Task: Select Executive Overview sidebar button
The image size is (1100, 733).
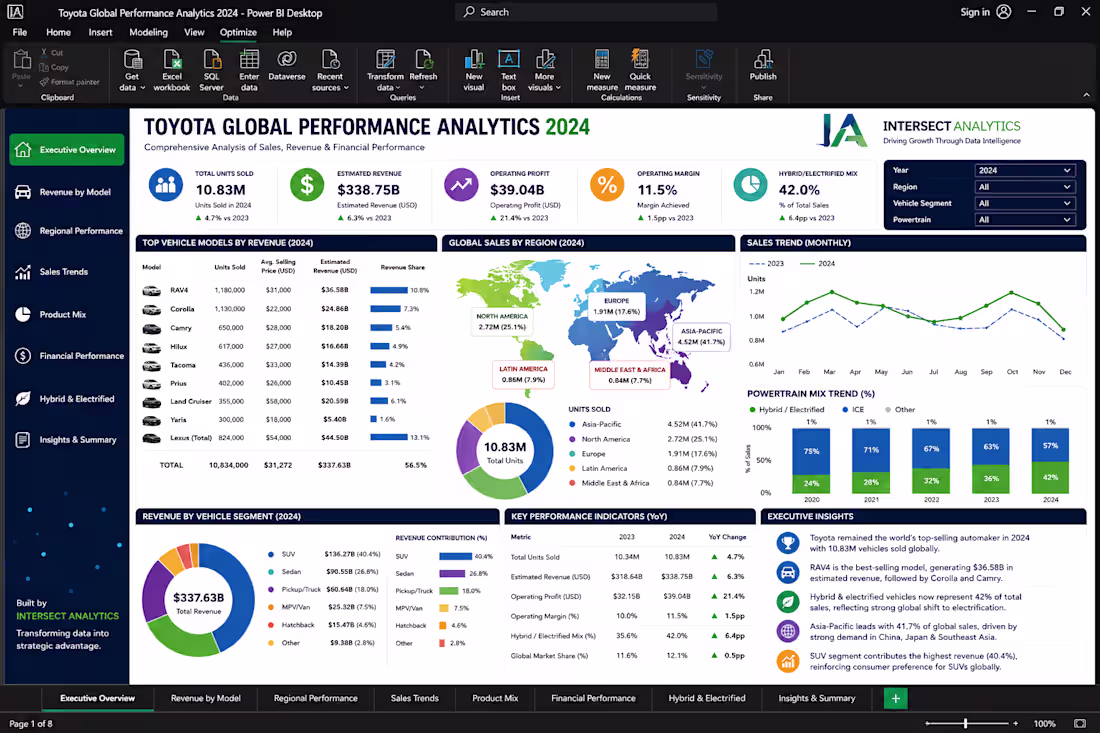Action: point(67,149)
